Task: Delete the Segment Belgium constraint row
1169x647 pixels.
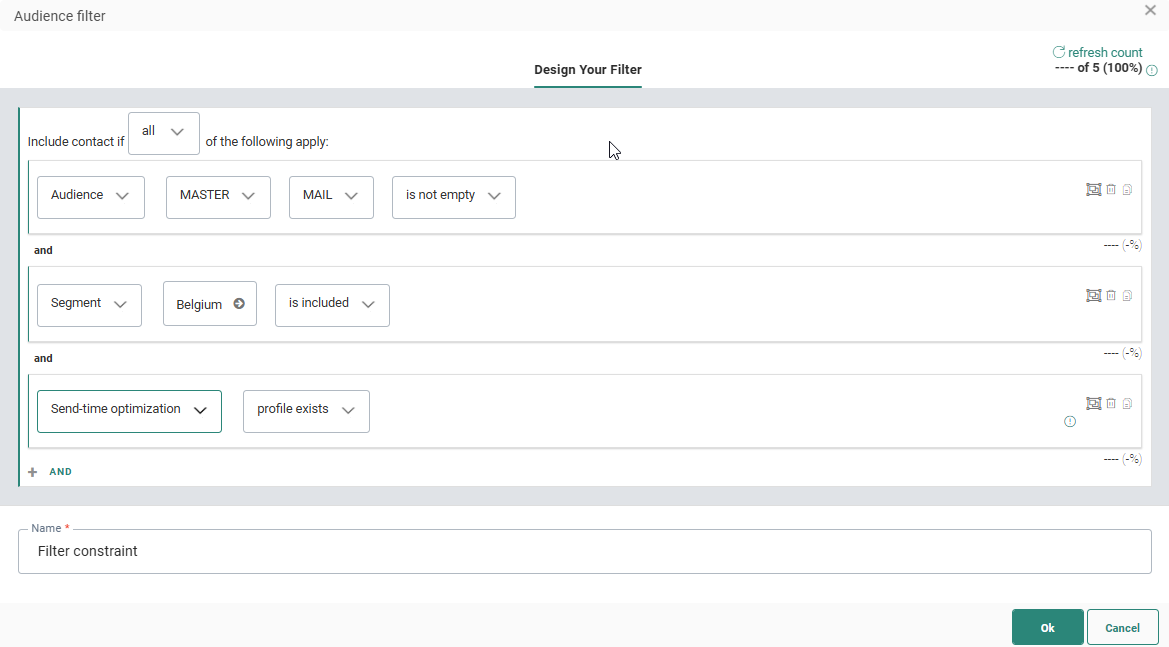Action: coord(1111,295)
